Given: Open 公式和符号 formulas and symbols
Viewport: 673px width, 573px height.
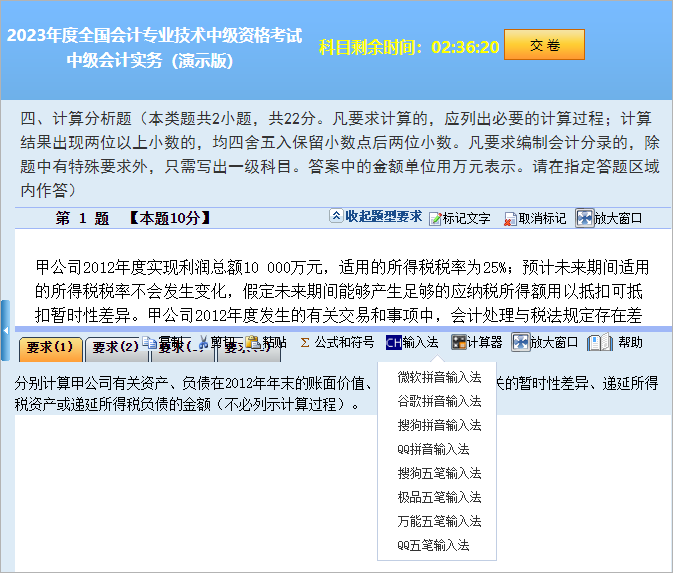Looking at the screenshot, I should click(x=337, y=342).
